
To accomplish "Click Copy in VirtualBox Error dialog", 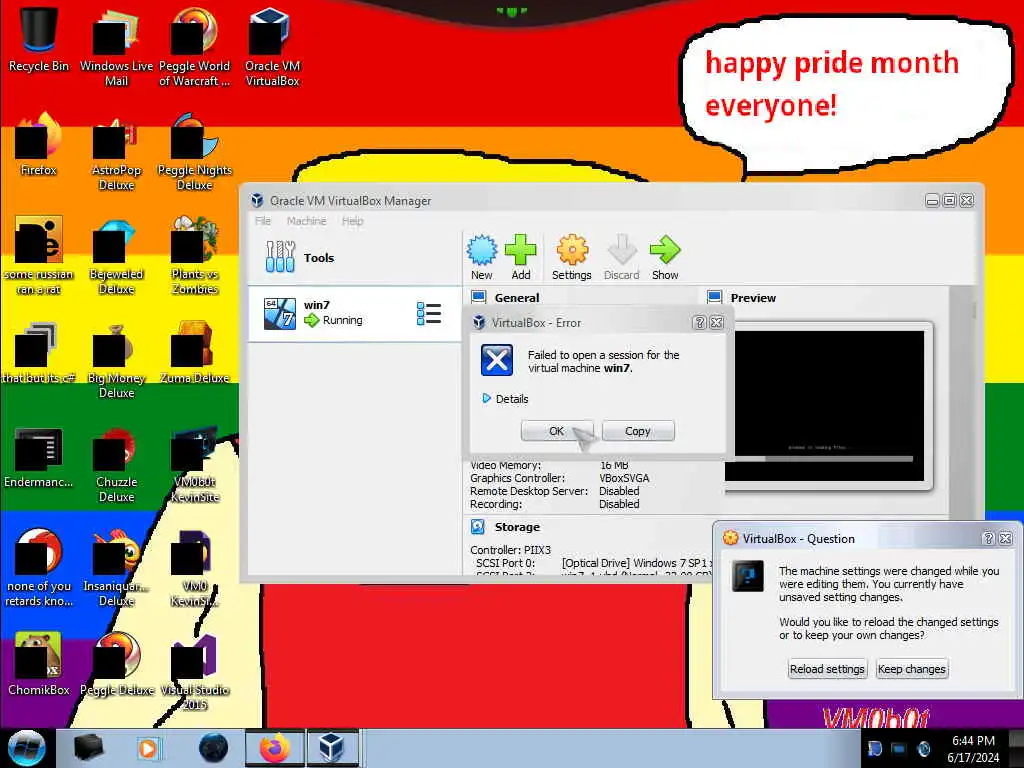I will click(637, 431).
